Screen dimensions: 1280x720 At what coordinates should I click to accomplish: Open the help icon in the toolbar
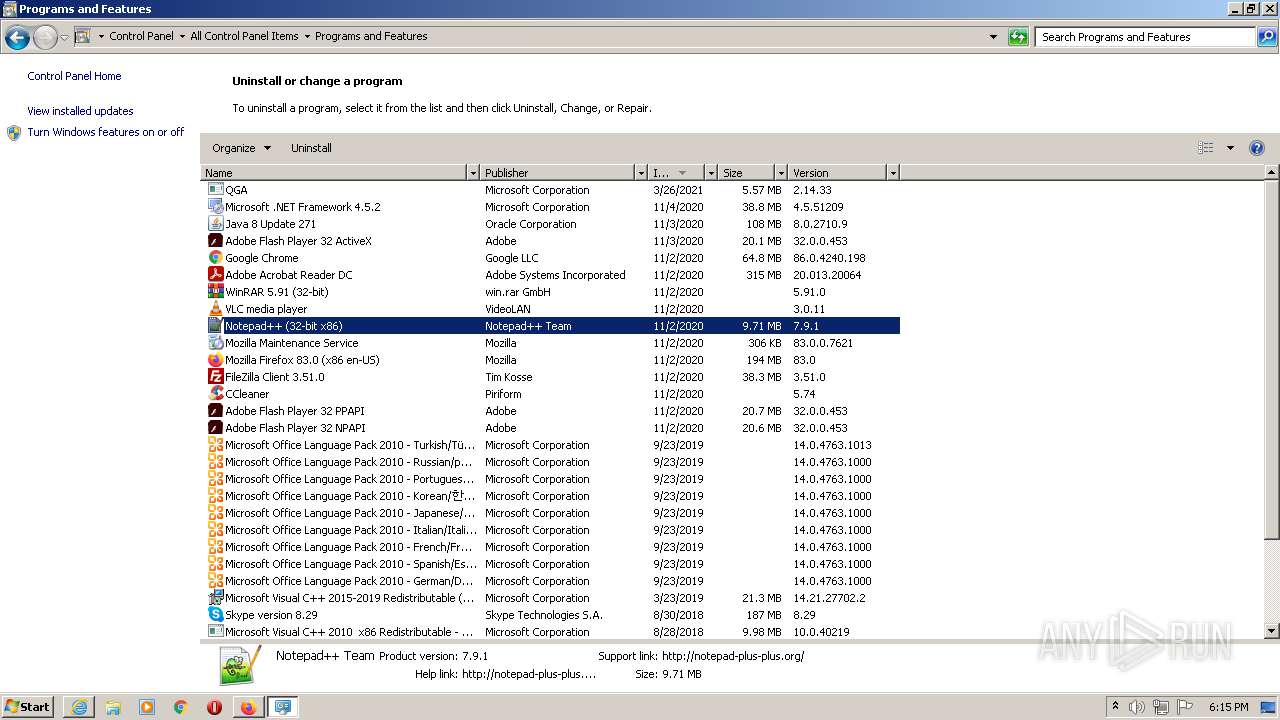[1257, 148]
